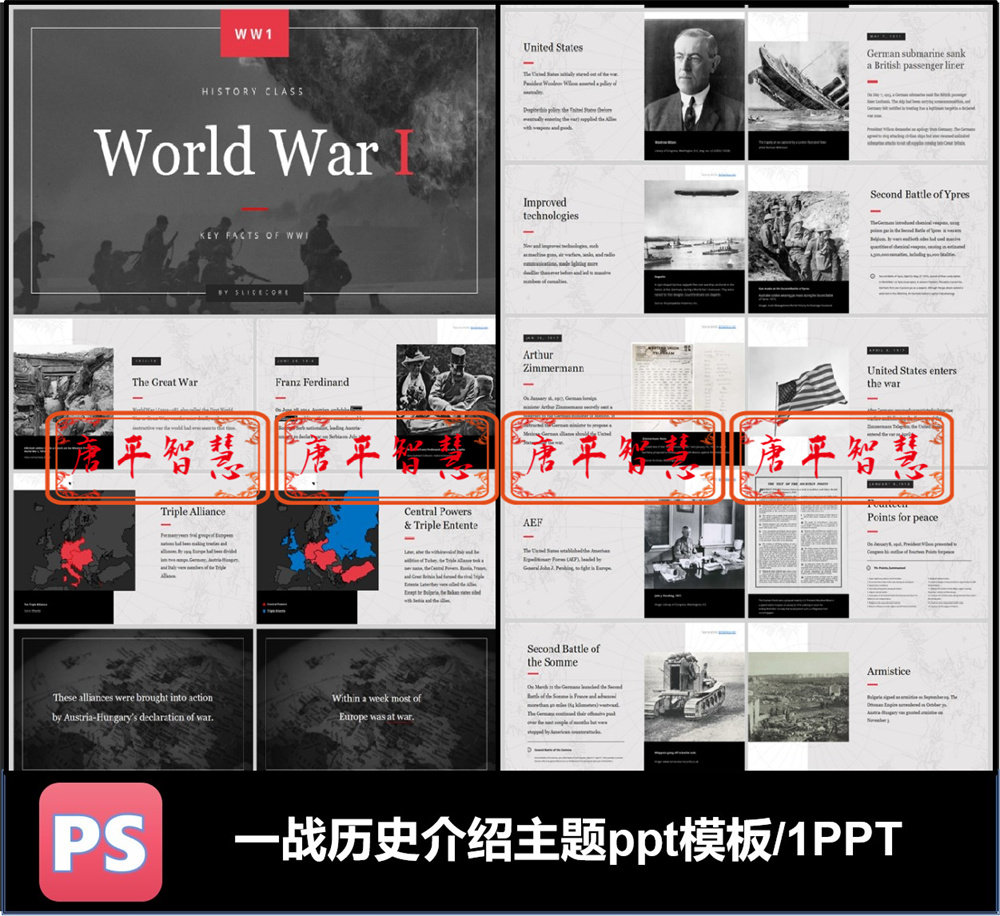Click the KEY FACTS OF WWI caption
Image resolution: width=1000 pixels, height=916 pixels.
(254, 235)
